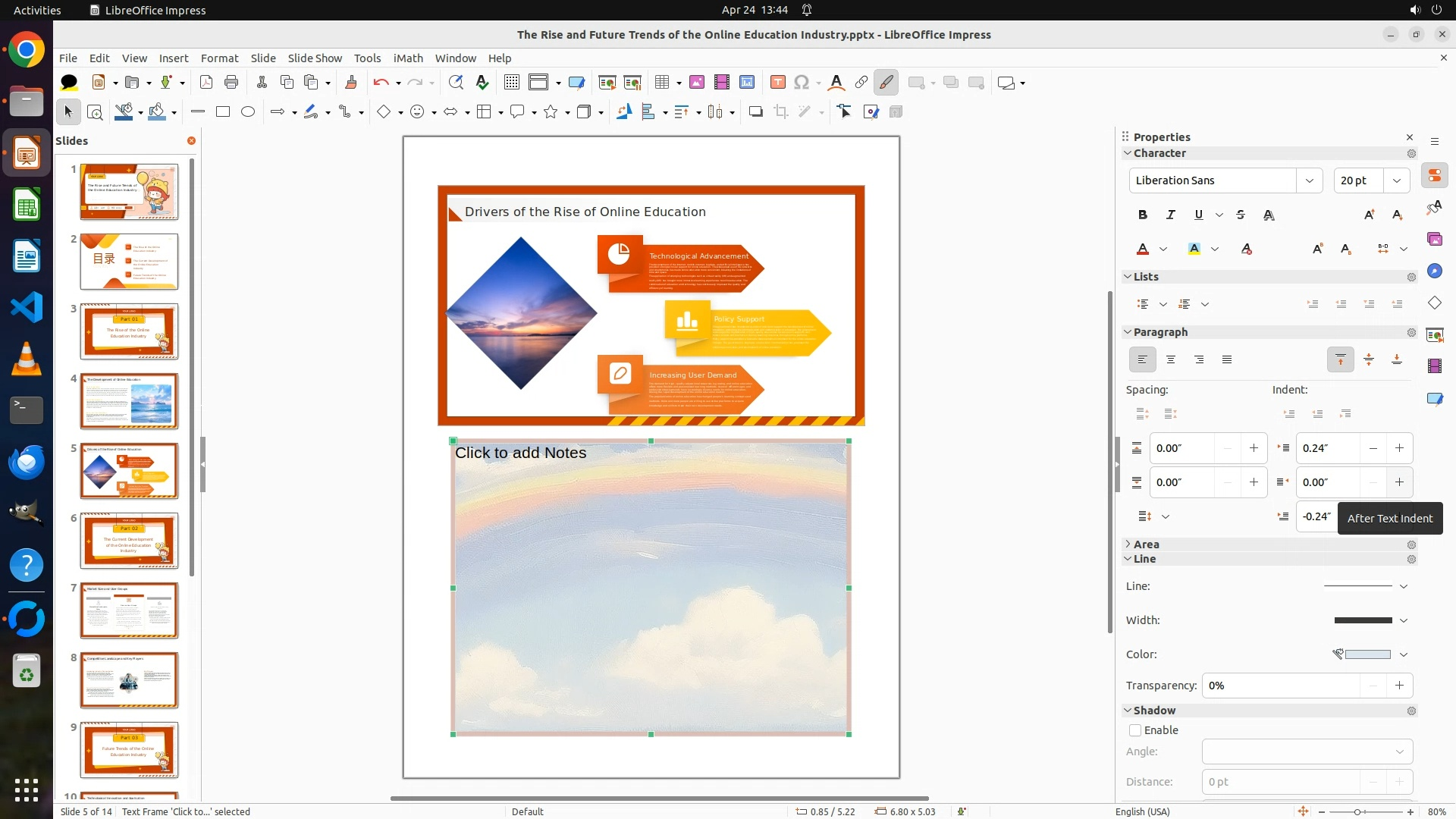
Task: Toggle the Display Grid icon
Action: click(512, 83)
